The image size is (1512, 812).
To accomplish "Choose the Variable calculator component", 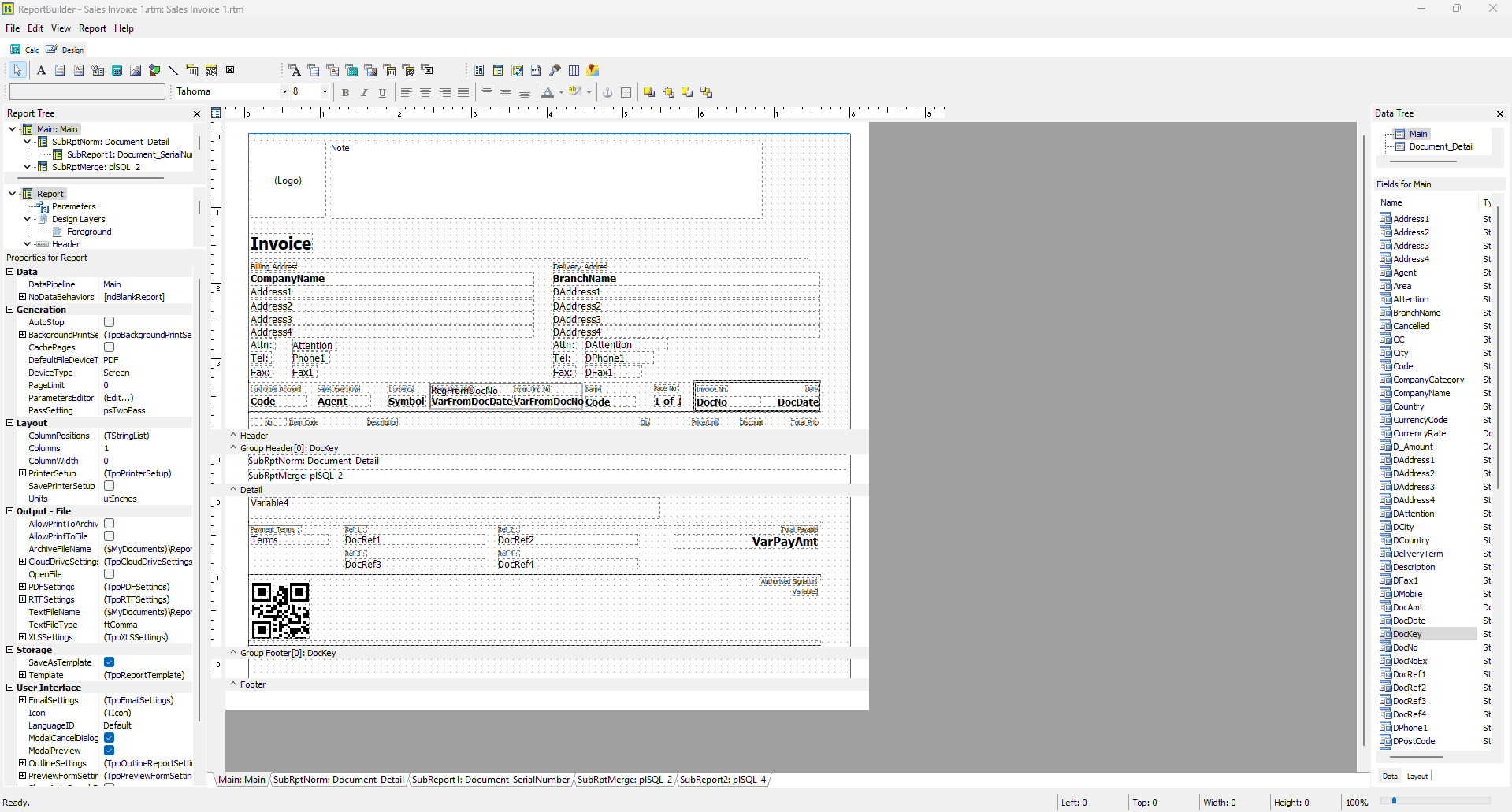I will 117,70.
